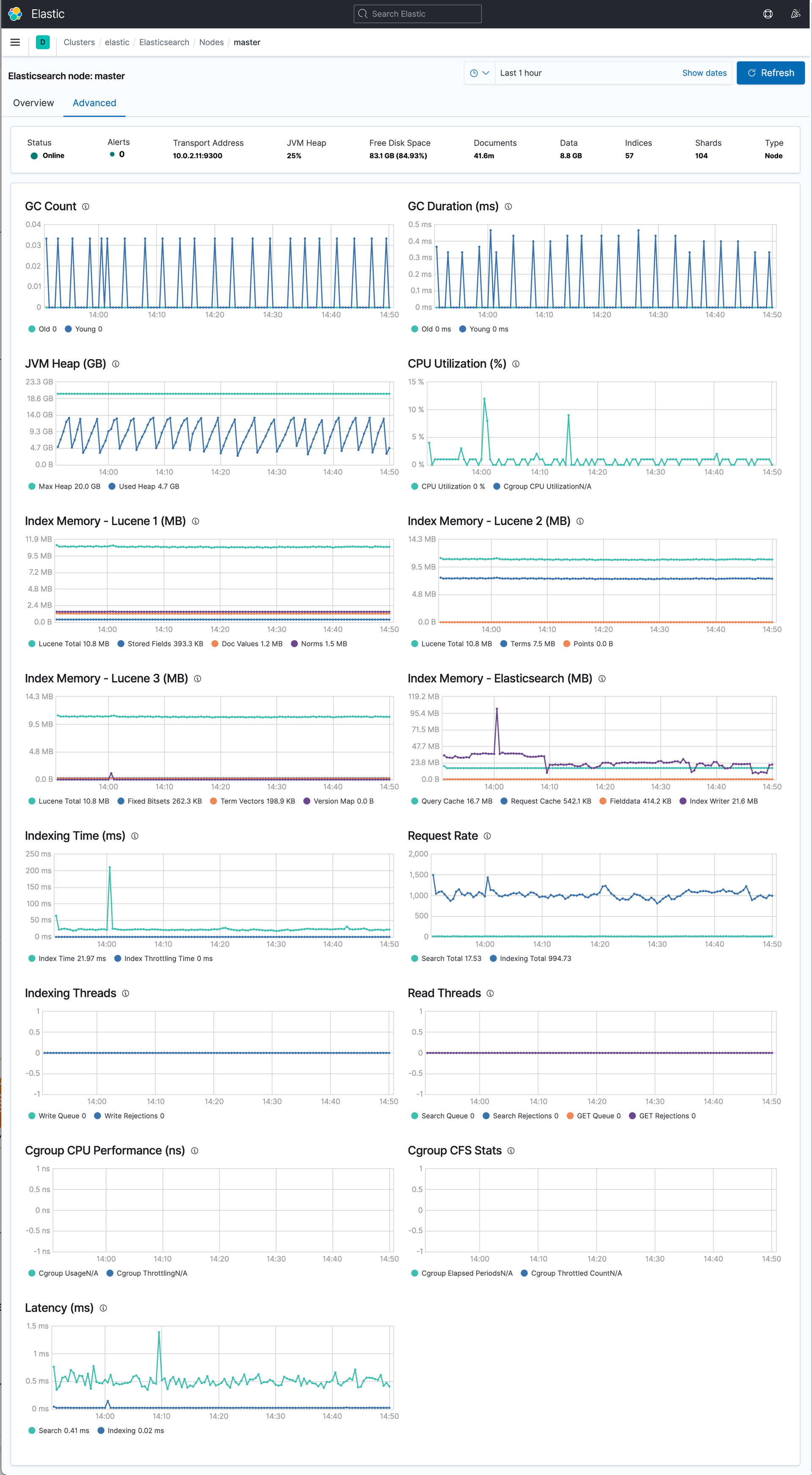Open the help menu icon
This screenshot has width=812, height=1475.
(x=767, y=14)
